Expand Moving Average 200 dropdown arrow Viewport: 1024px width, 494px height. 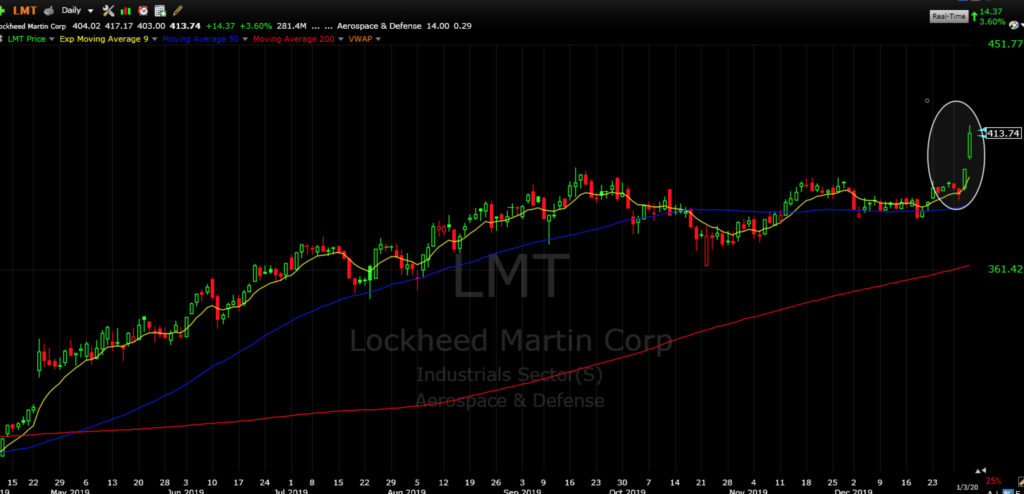pos(340,39)
